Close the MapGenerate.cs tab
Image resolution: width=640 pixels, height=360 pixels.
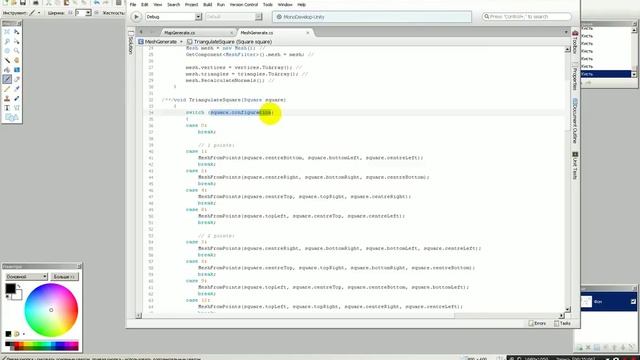click(231, 33)
